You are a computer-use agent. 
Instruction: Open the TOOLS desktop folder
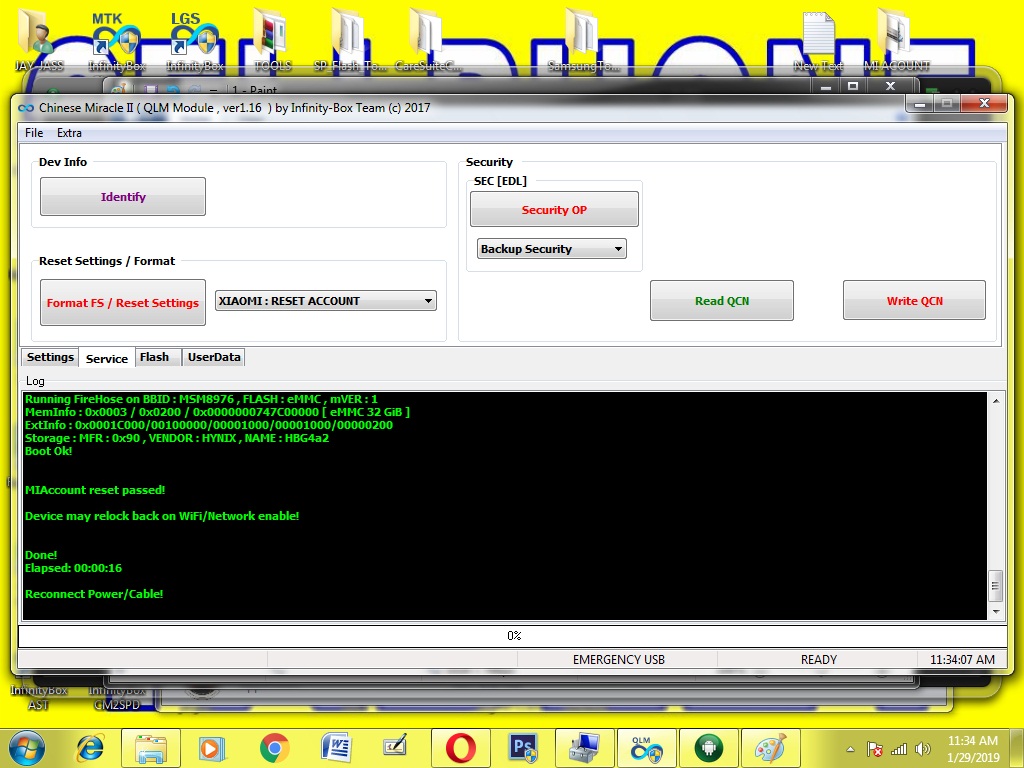(273, 40)
